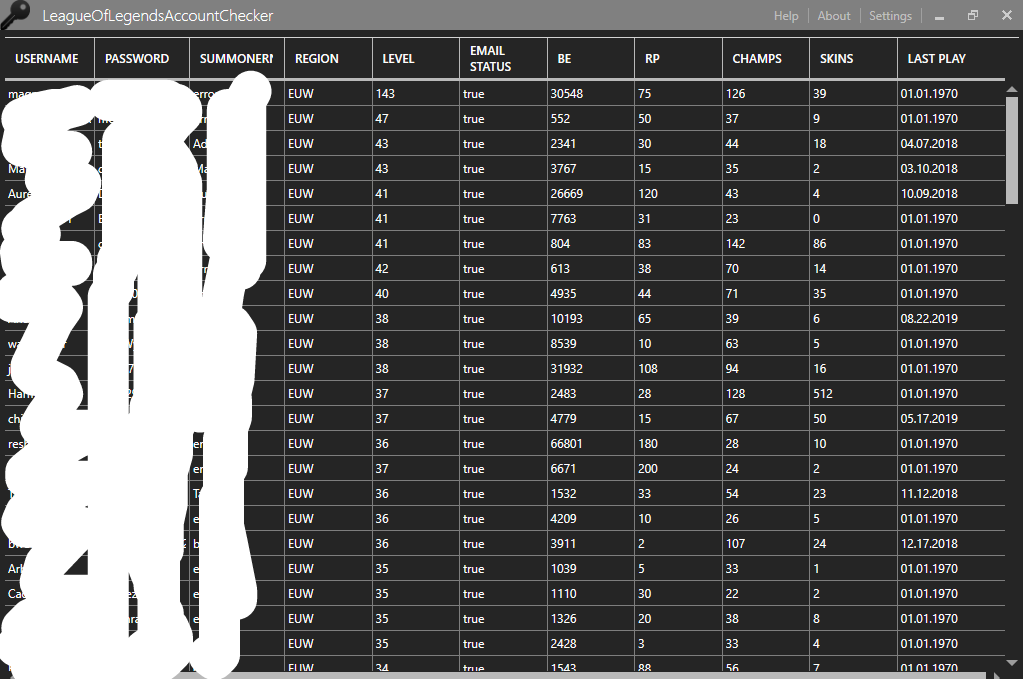Select the last play cell "10.09.2018"
Image resolution: width=1023 pixels, height=679 pixels.
pos(951,194)
